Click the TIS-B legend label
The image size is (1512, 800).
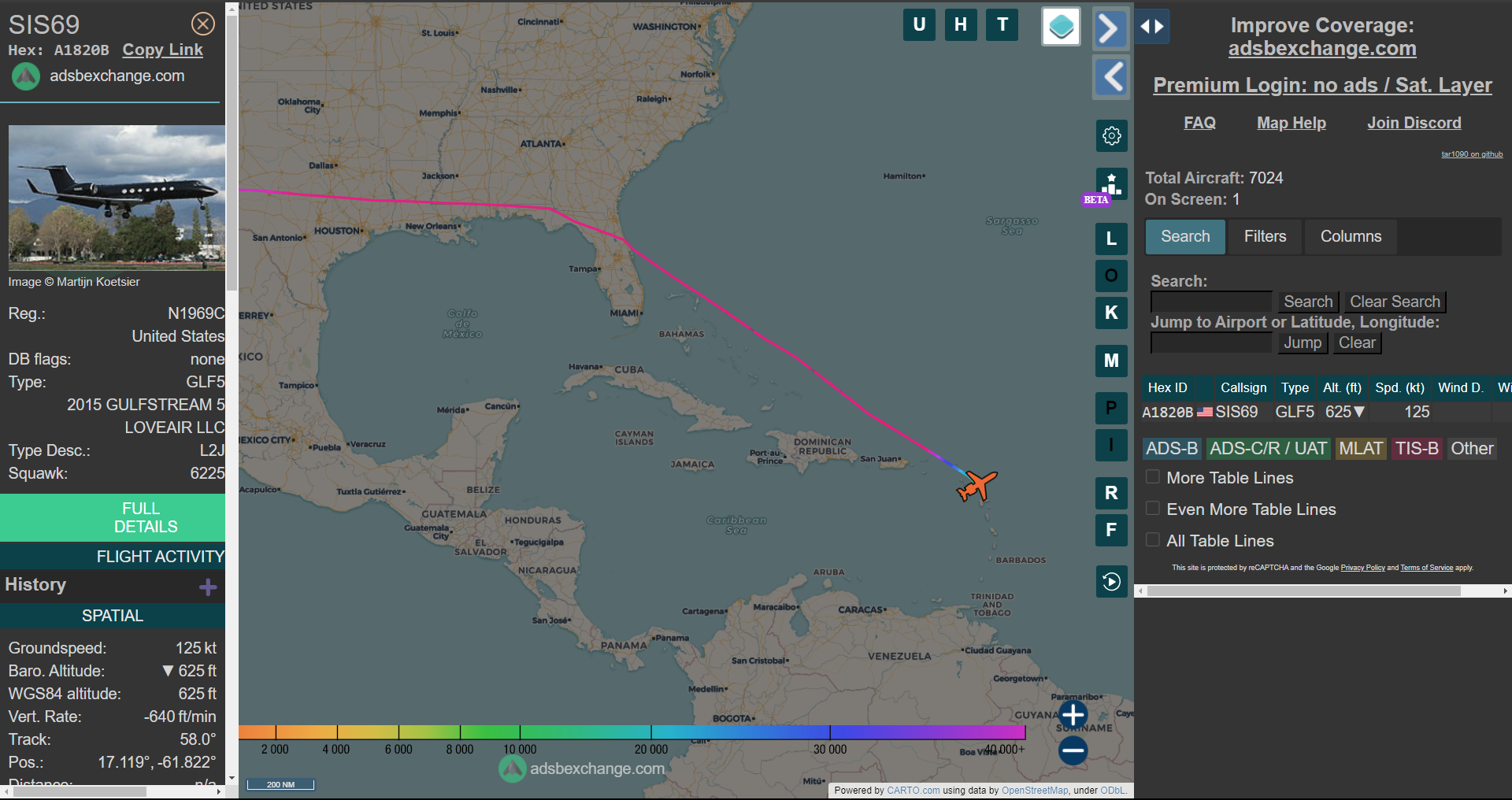point(1417,449)
